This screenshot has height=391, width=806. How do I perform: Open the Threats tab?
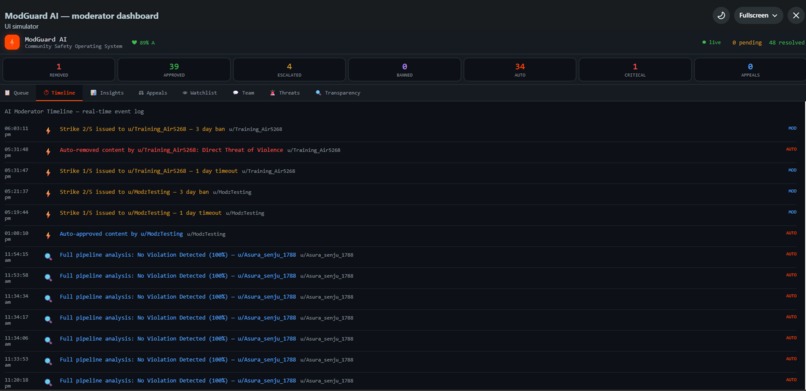click(285, 93)
